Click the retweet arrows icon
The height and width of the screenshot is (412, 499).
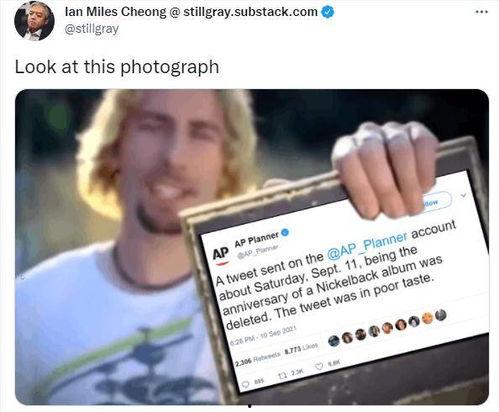tap(282, 376)
